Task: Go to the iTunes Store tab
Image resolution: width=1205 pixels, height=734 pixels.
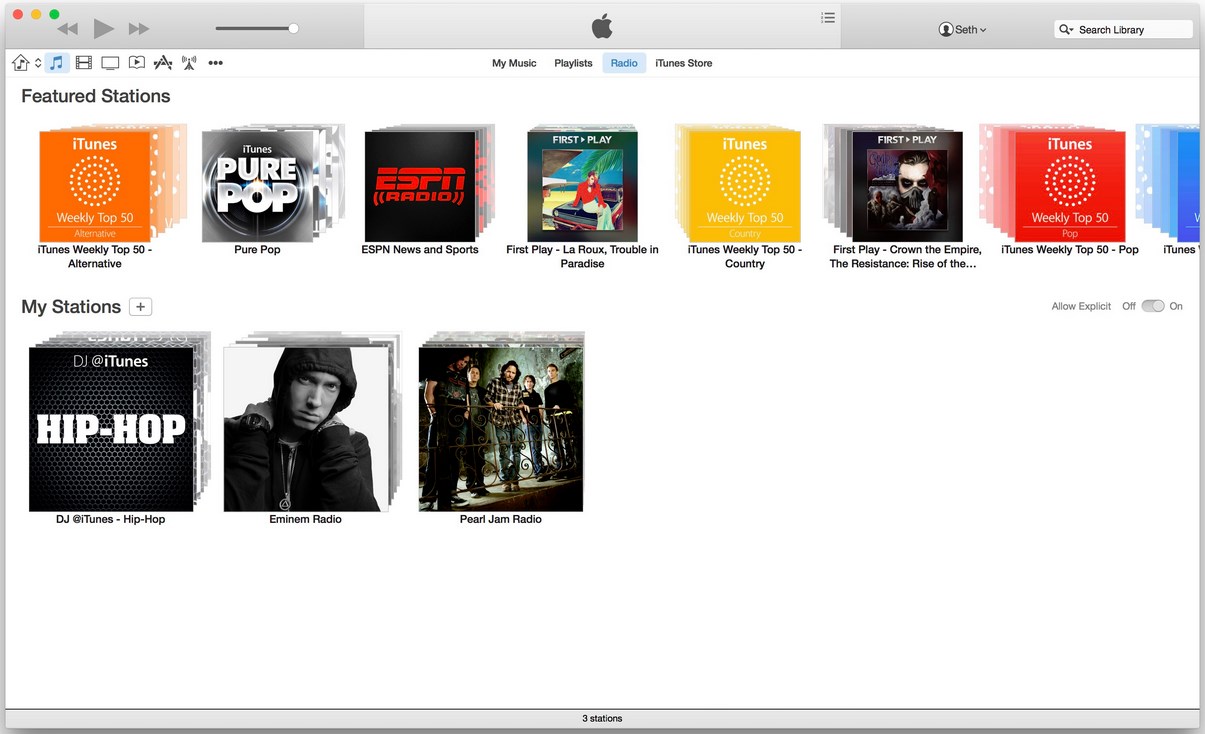Action: click(684, 63)
